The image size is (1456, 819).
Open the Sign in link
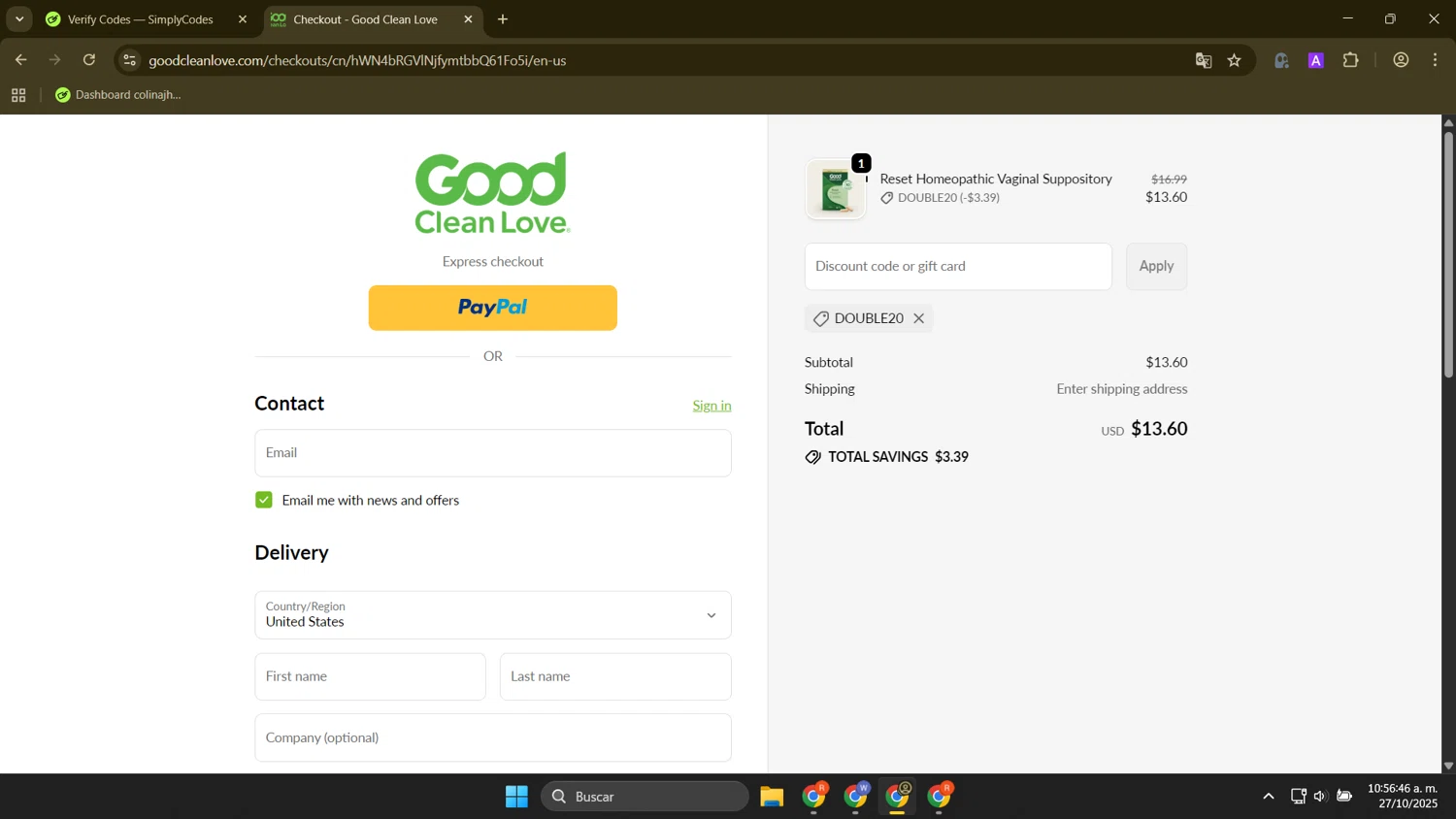(711, 406)
